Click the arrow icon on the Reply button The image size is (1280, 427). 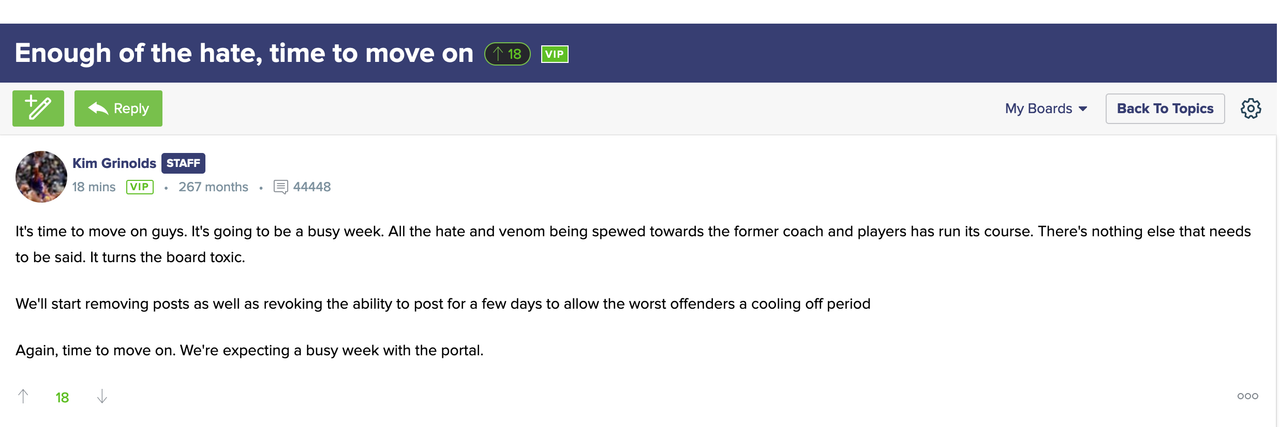tap(98, 108)
